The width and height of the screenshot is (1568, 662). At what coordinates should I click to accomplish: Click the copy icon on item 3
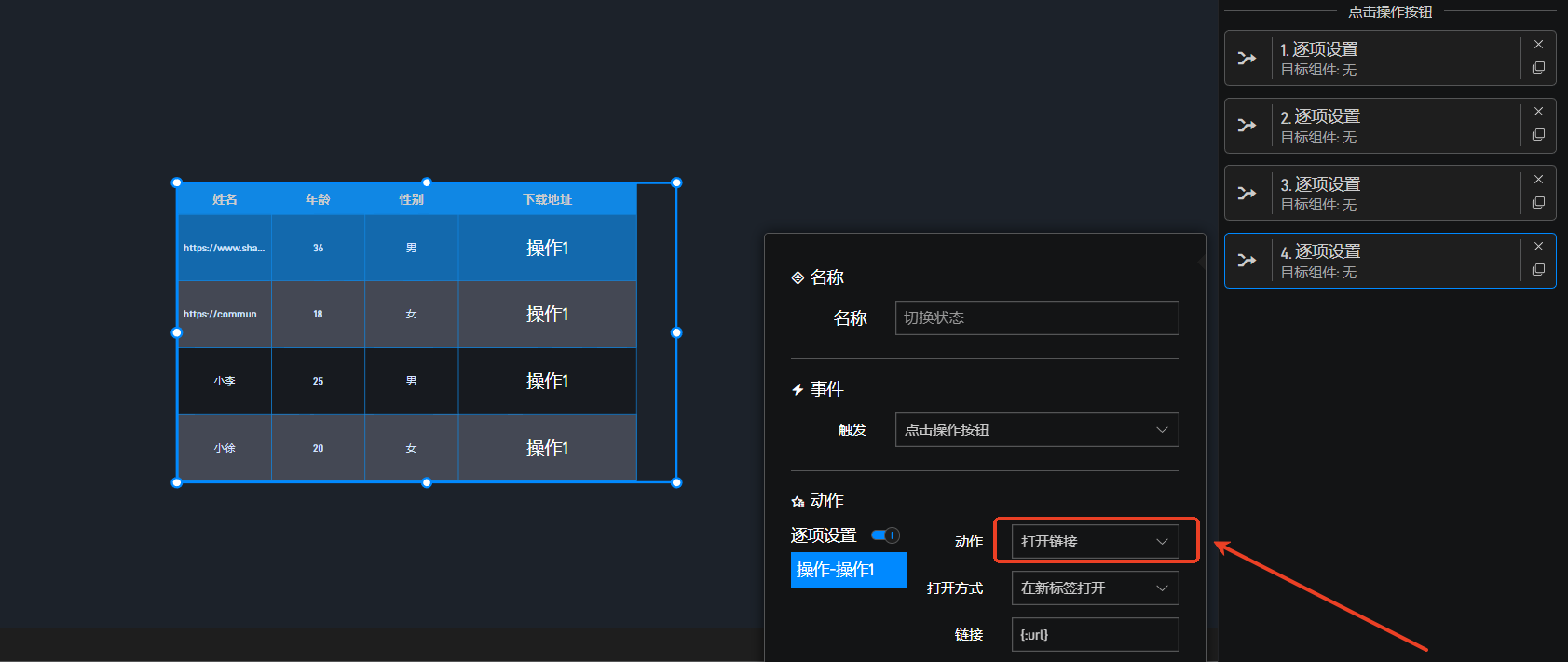click(x=1538, y=203)
